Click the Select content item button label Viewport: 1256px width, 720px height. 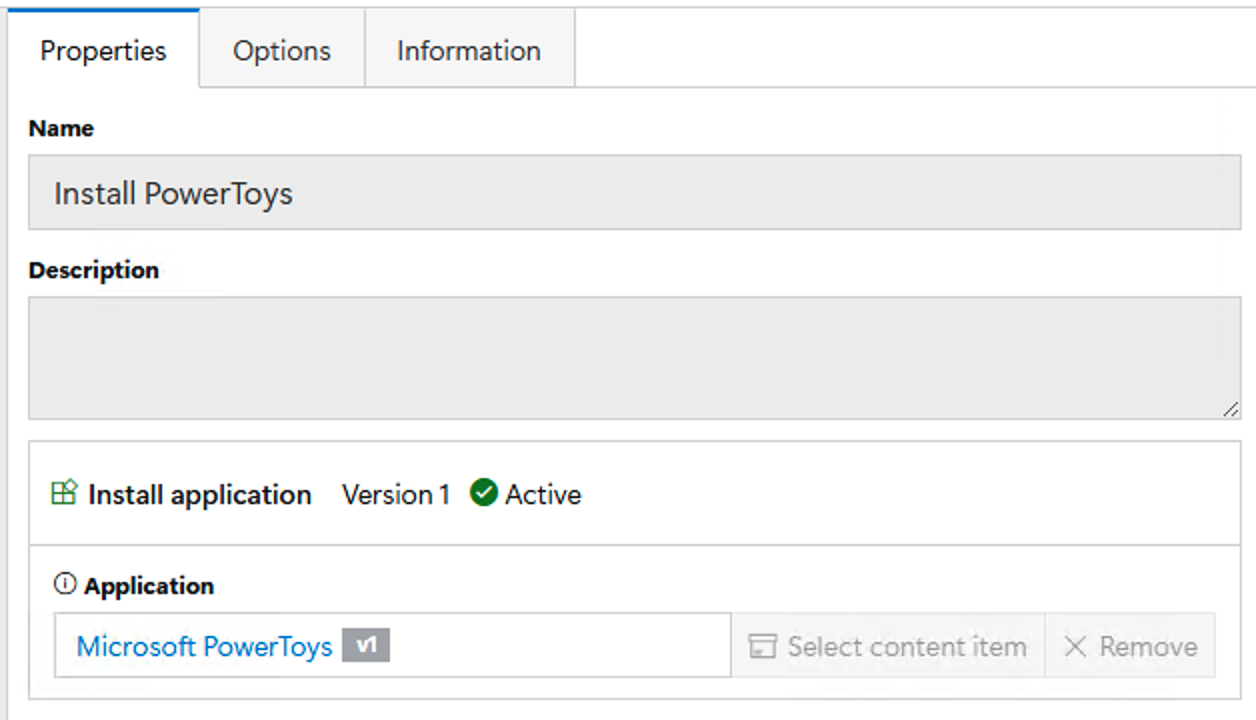[x=907, y=646]
